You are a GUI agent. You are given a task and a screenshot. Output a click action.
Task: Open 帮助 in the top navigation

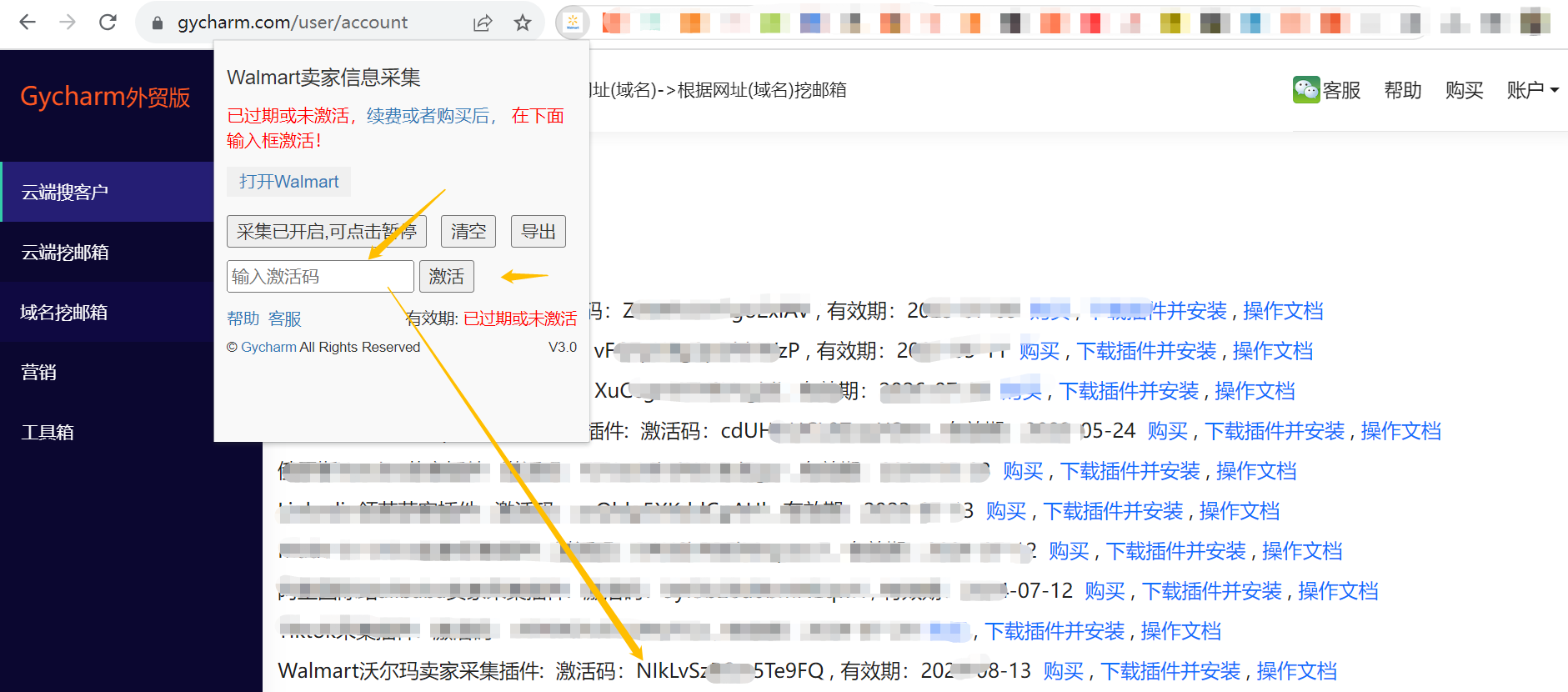tap(1403, 90)
